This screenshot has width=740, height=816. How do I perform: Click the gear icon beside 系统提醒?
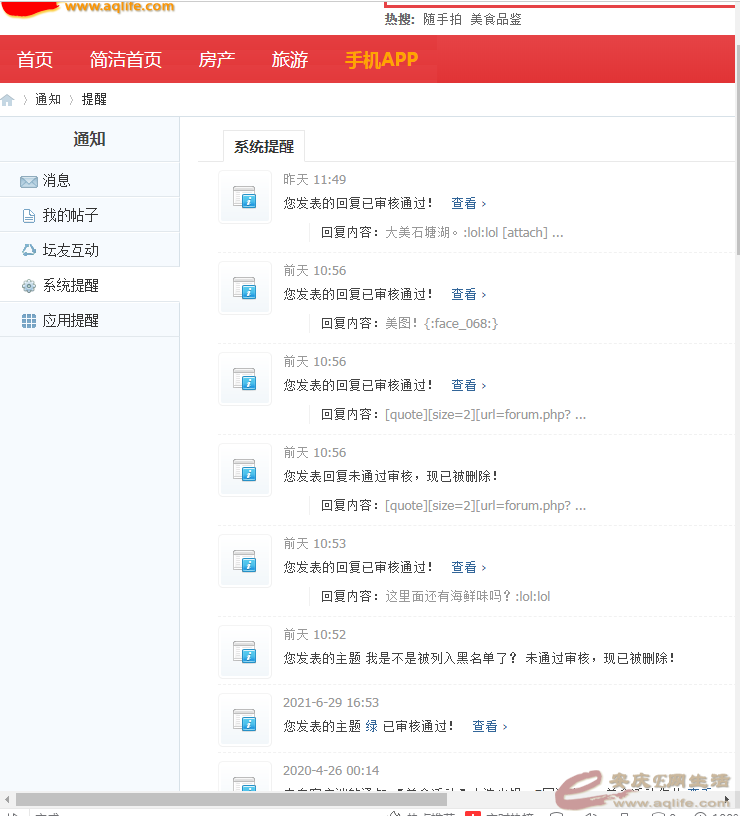29,286
